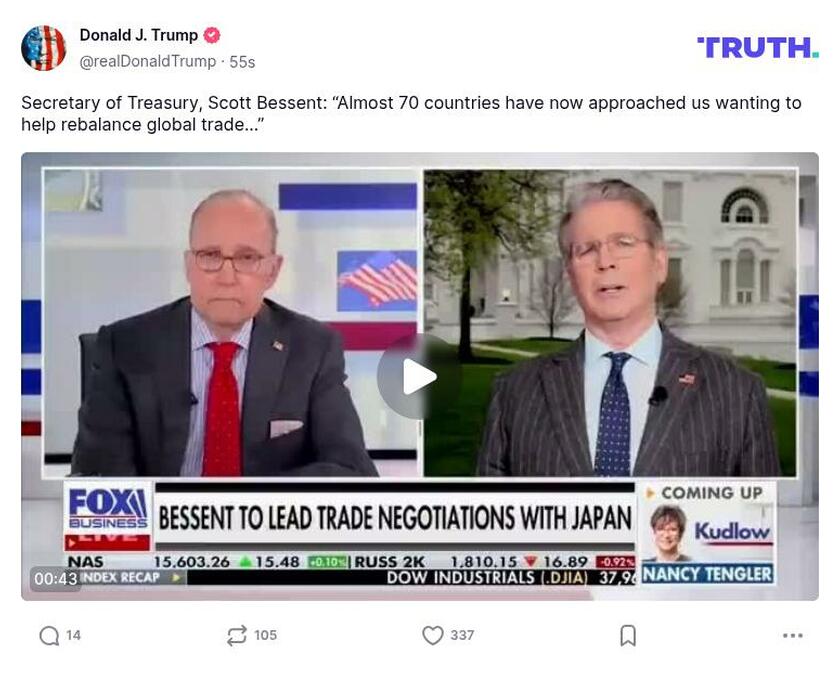Open the three-dot more options menu
This screenshot has height=674, width=840.
tap(792, 635)
